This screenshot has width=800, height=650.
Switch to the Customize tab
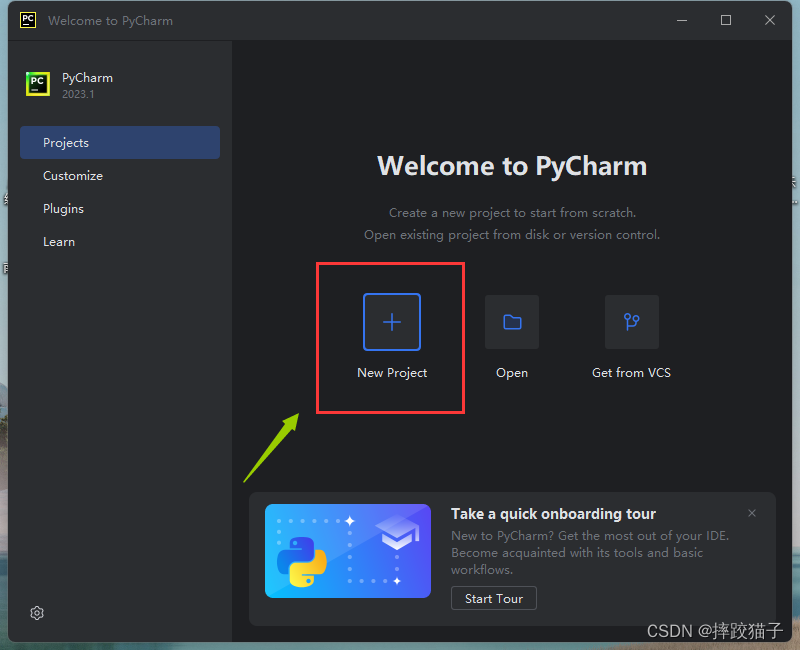120,176
